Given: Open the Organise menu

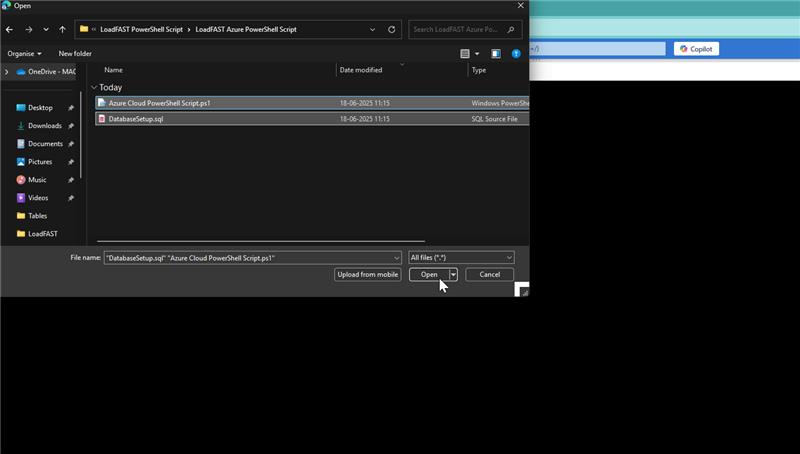Looking at the screenshot, I should point(25,53).
